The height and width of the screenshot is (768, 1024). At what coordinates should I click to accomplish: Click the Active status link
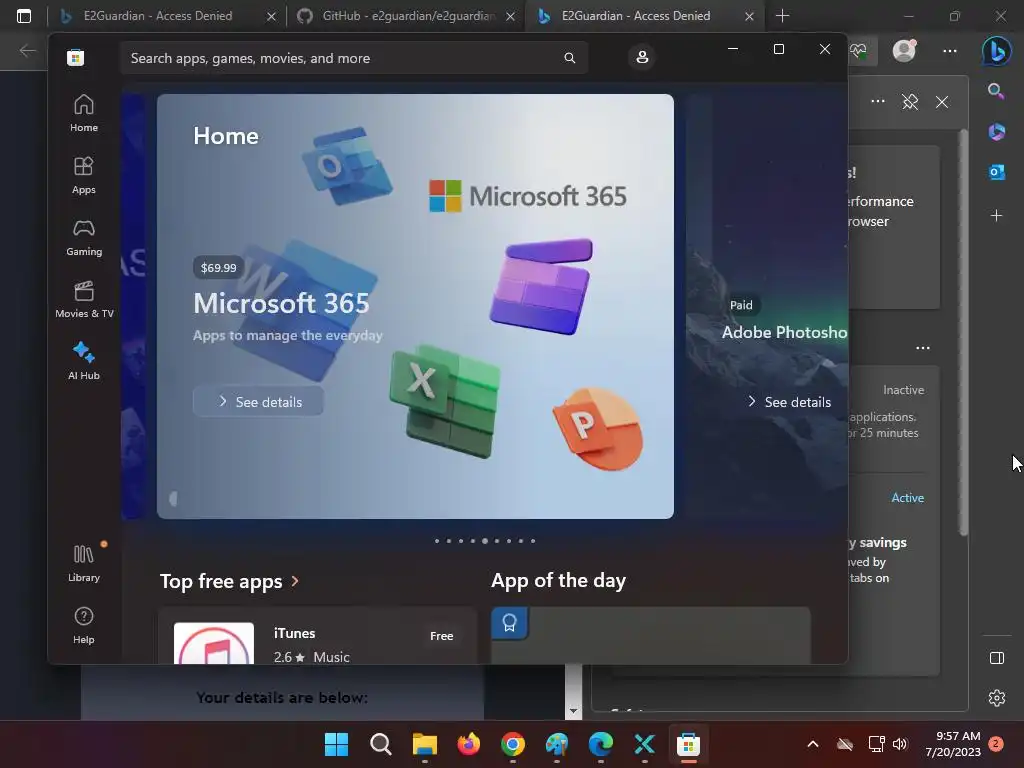pyautogui.click(x=908, y=498)
